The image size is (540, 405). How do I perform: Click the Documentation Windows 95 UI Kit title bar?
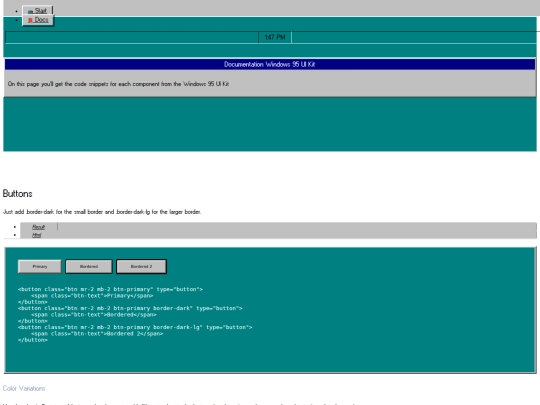pyautogui.click(x=270, y=64)
